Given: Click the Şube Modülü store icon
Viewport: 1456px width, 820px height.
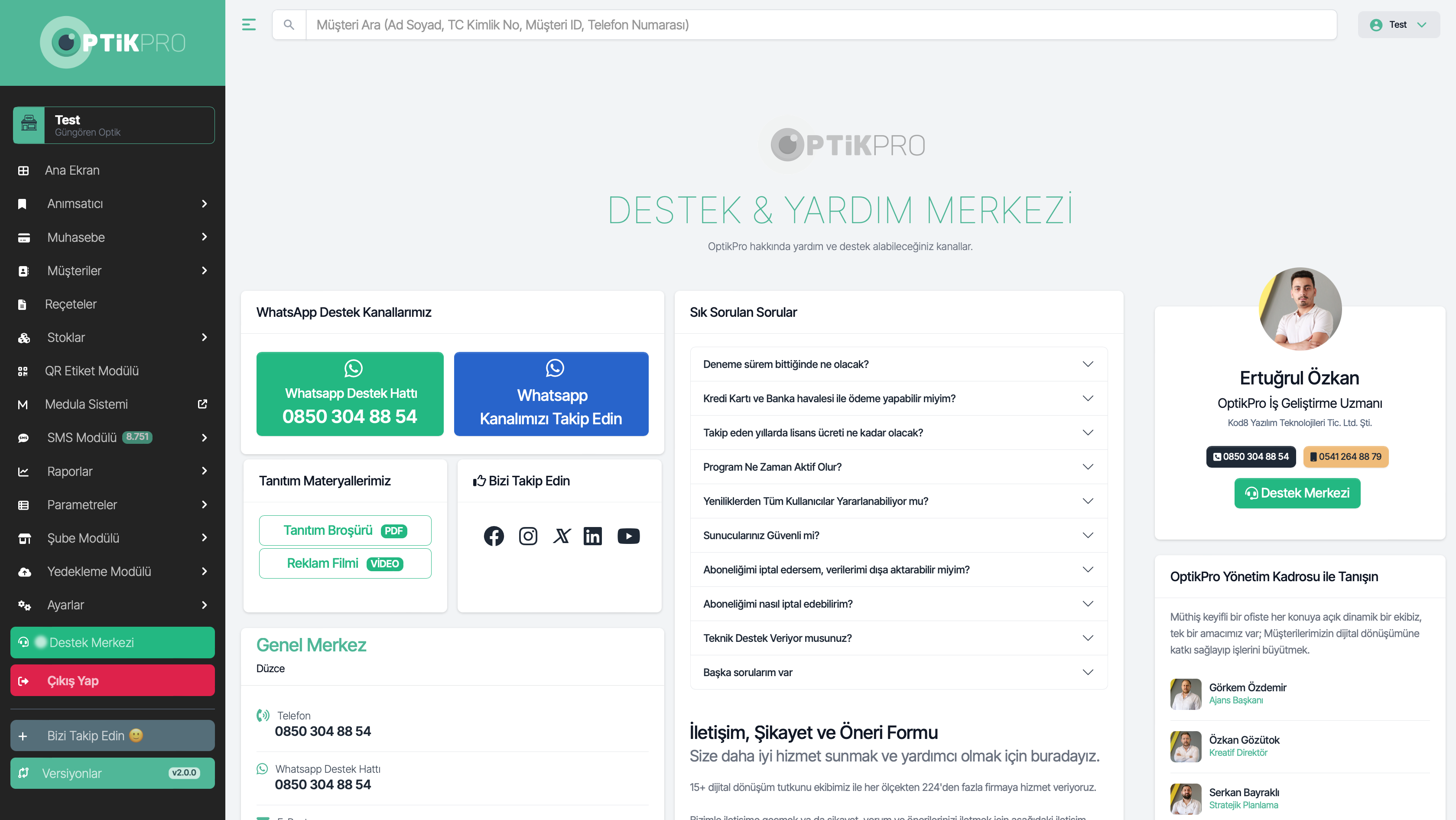Looking at the screenshot, I should pos(24,539).
